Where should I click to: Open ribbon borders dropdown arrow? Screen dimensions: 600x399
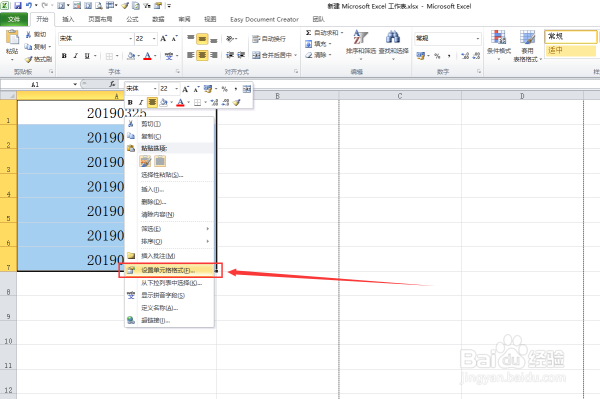click(117, 56)
